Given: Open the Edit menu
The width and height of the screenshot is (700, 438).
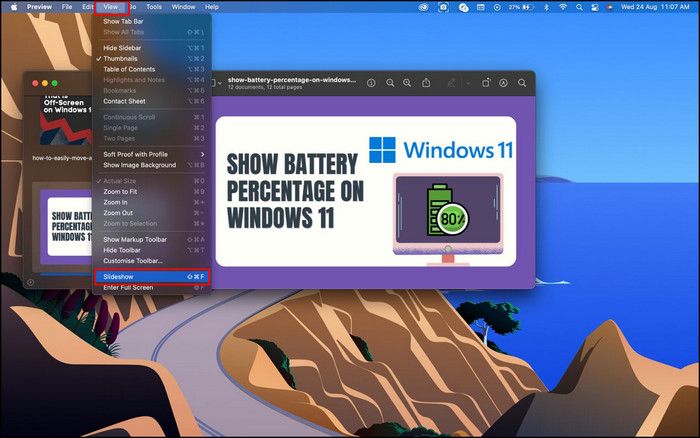Looking at the screenshot, I should click(x=88, y=7).
